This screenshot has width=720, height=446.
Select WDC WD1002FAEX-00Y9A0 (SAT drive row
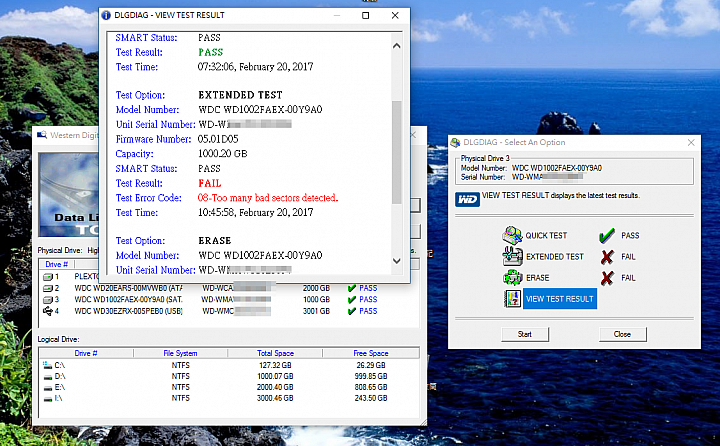pos(230,299)
